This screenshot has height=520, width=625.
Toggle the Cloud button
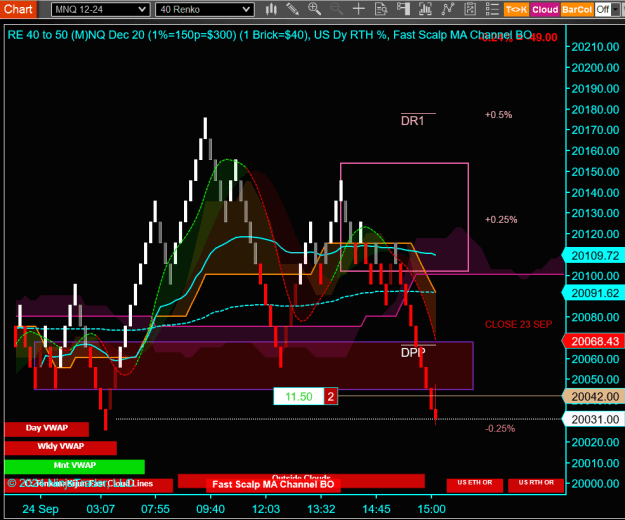(545, 9)
